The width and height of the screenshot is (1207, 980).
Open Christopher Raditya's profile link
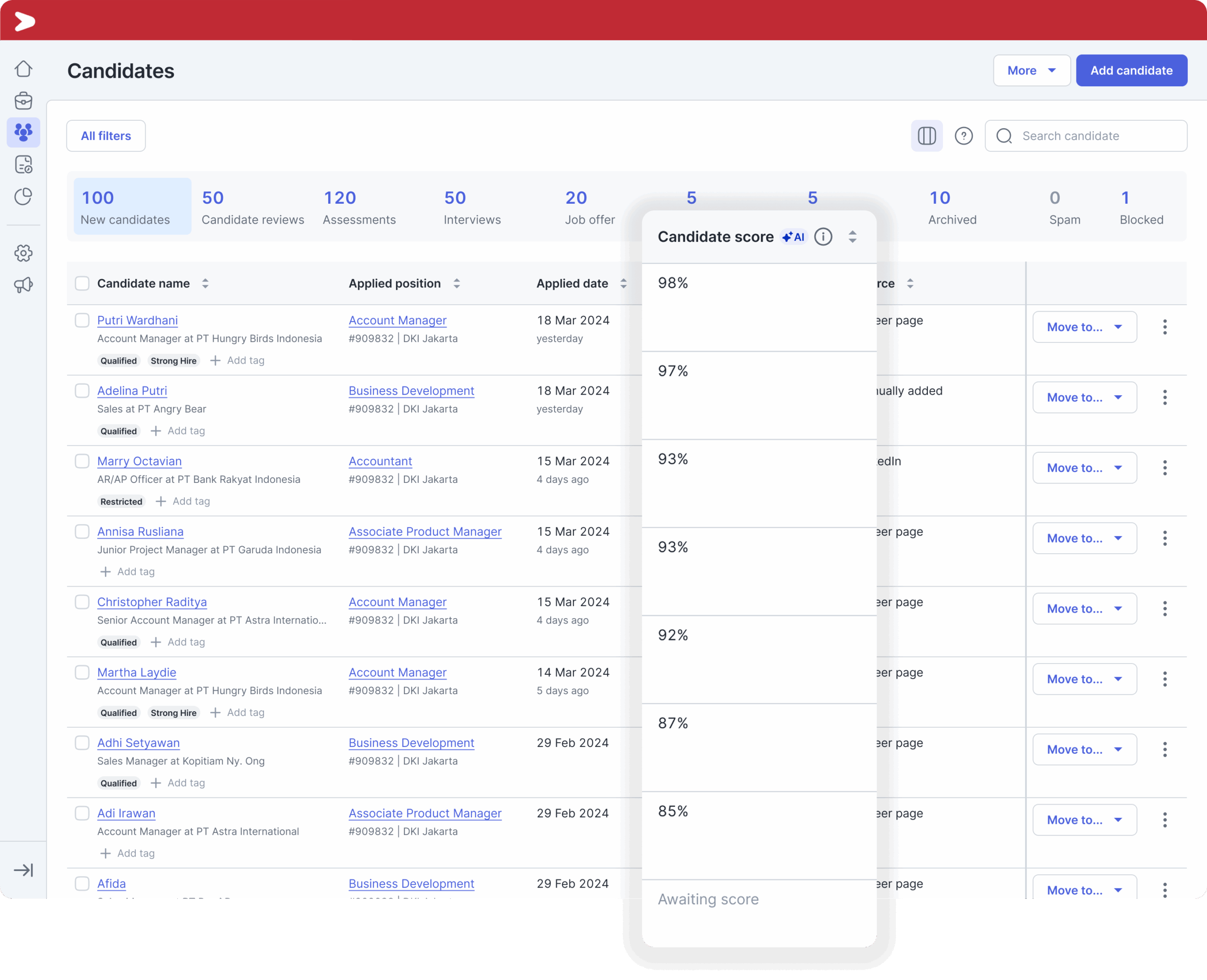point(152,602)
